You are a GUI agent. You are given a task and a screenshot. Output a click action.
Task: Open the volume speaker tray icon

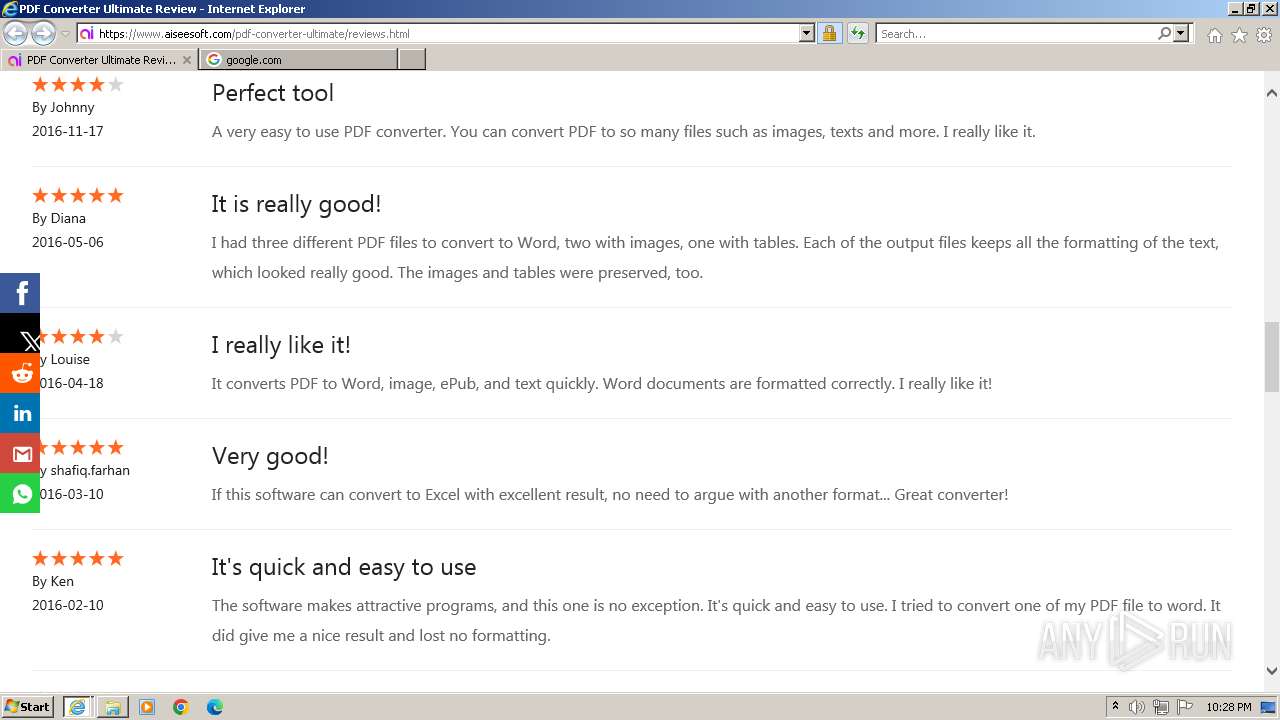[1137, 707]
